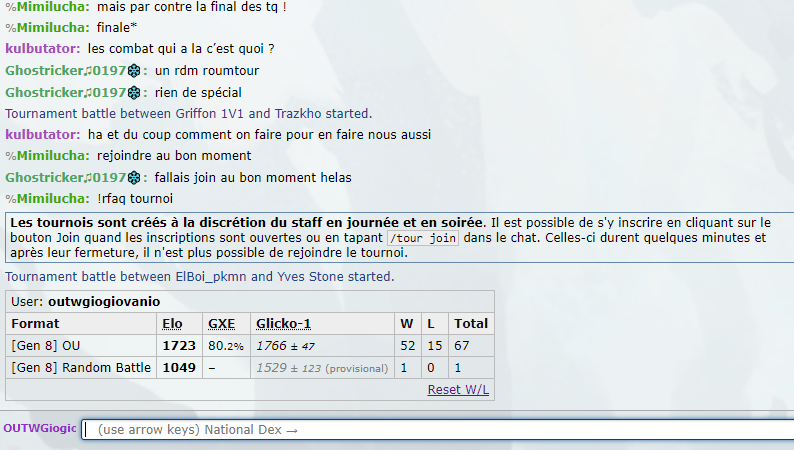This screenshot has height=450, width=794.
Task: Click the '1766 ± 47' Glicko value
Action: (285, 346)
